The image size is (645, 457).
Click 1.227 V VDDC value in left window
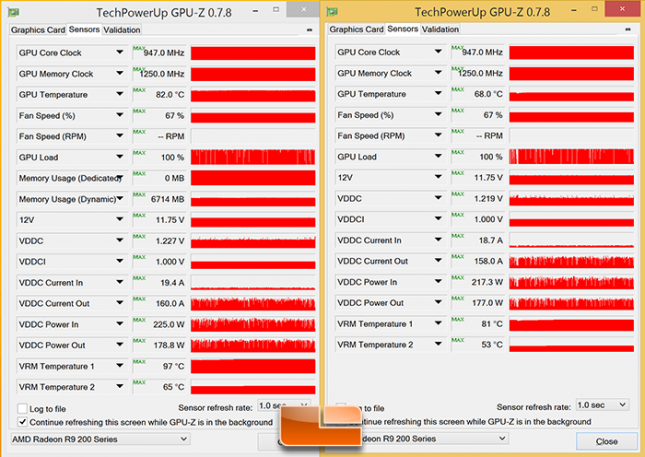(x=169, y=241)
